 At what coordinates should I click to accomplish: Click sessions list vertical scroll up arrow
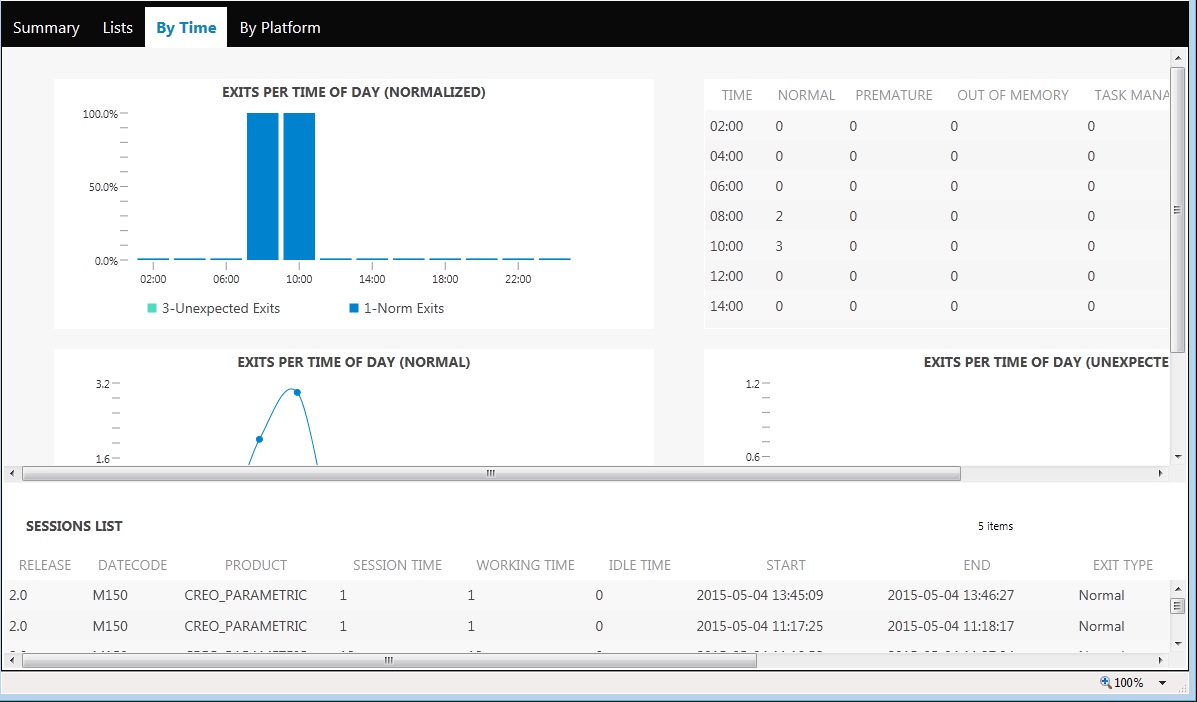pyautogui.click(x=1177, y=589)
